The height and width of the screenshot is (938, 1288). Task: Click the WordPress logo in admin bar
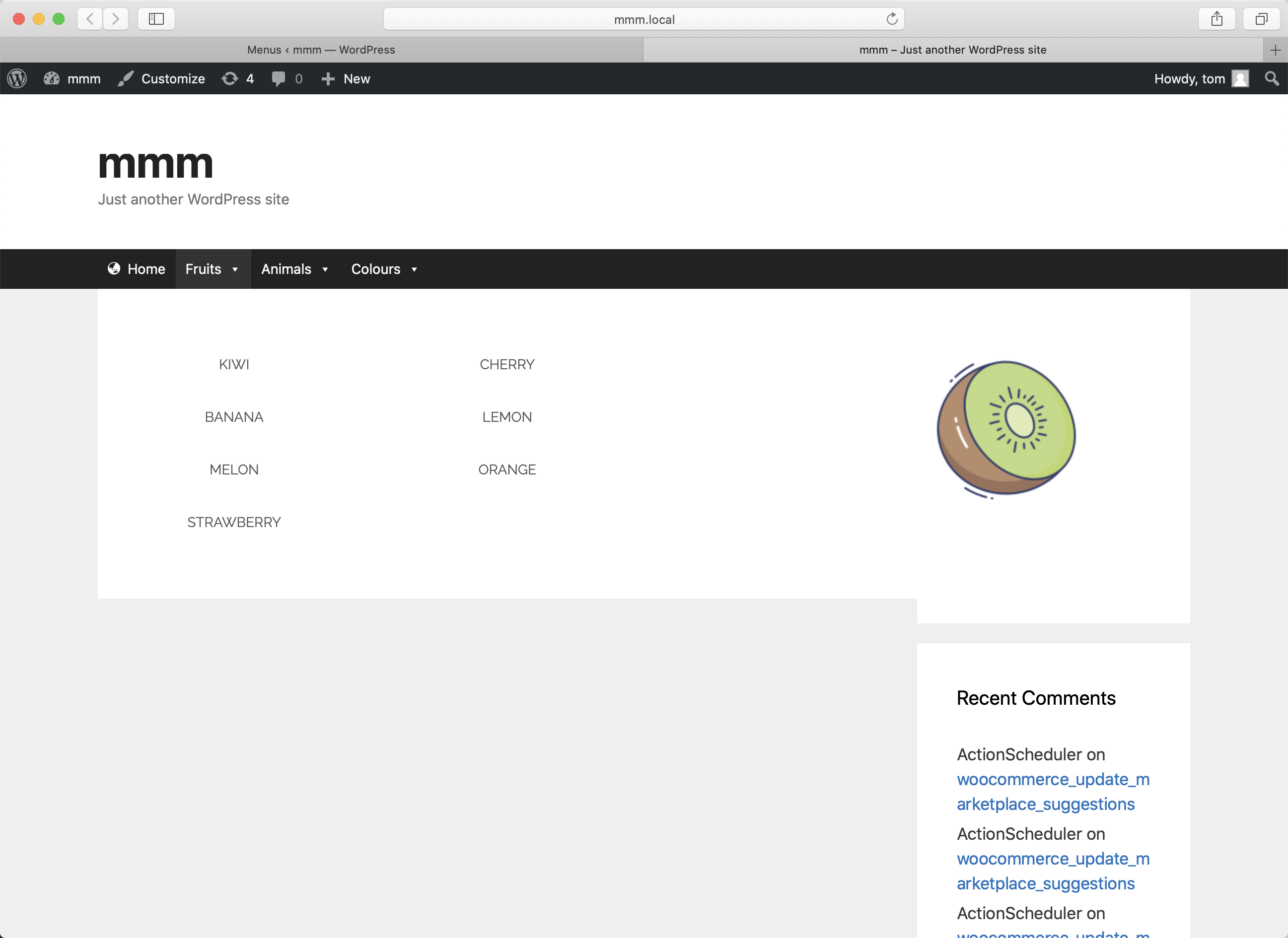click(17, 78)
